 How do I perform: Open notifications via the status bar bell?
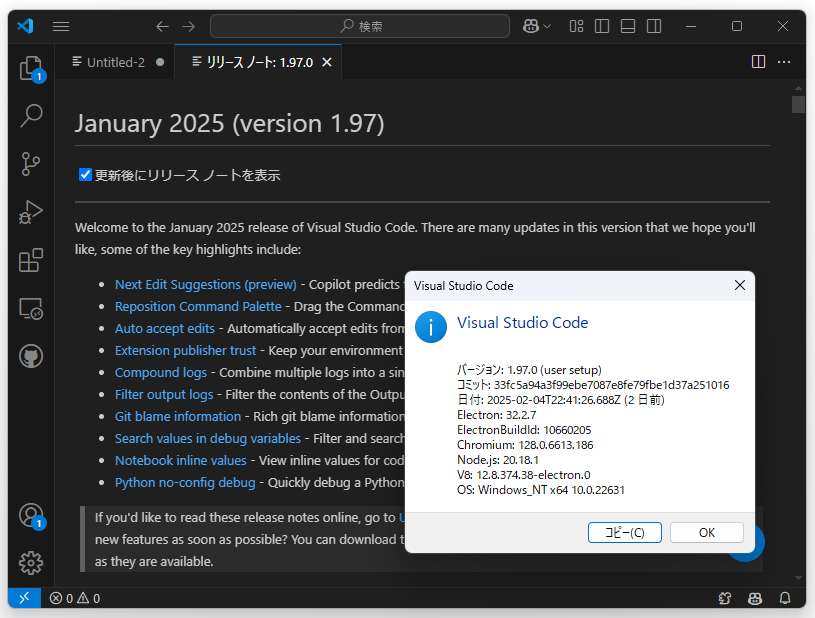pos(784,597)
